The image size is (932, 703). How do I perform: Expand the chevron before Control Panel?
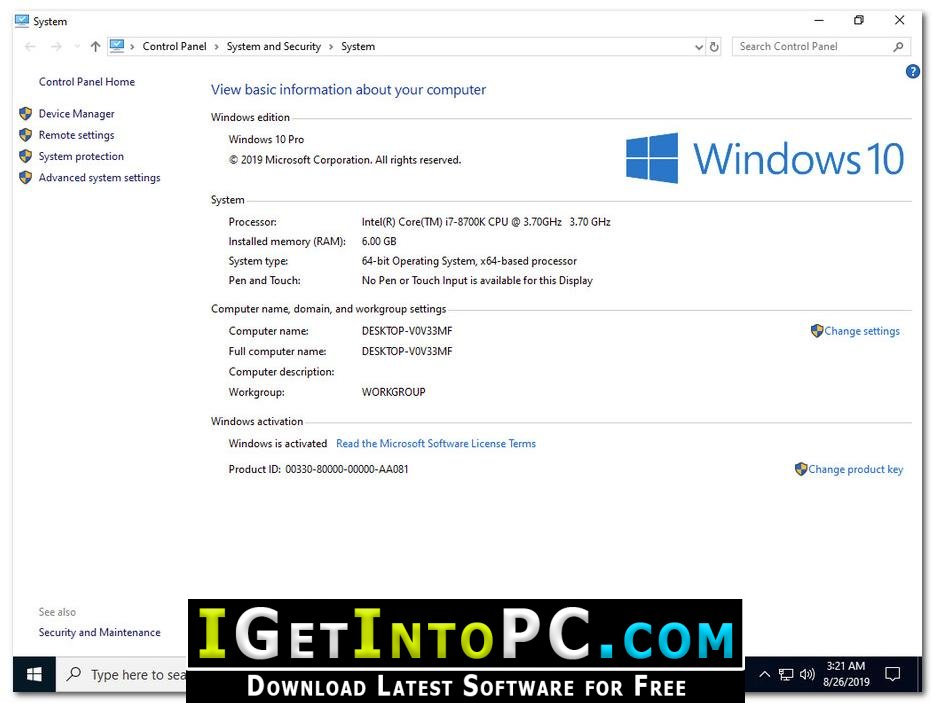tap(132, 46)
